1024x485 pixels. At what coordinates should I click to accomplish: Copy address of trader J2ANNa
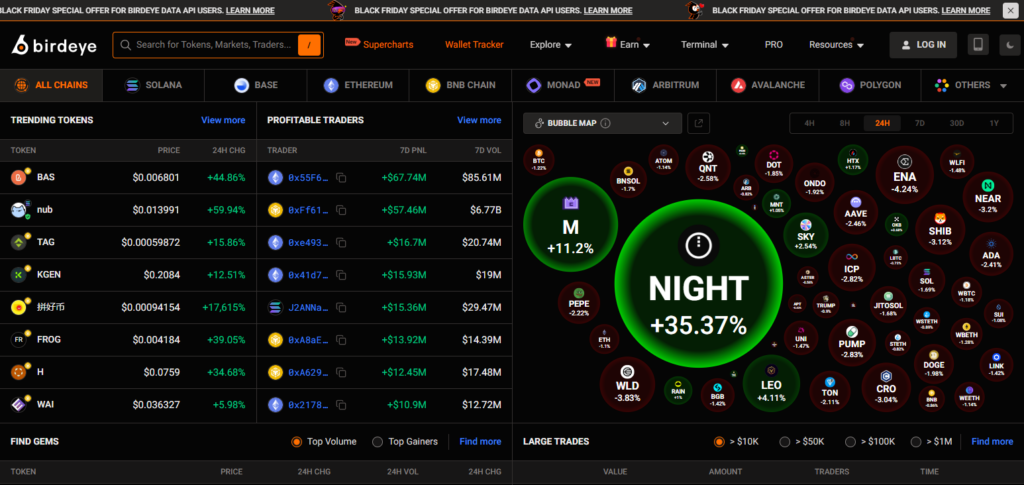(341, 308)
